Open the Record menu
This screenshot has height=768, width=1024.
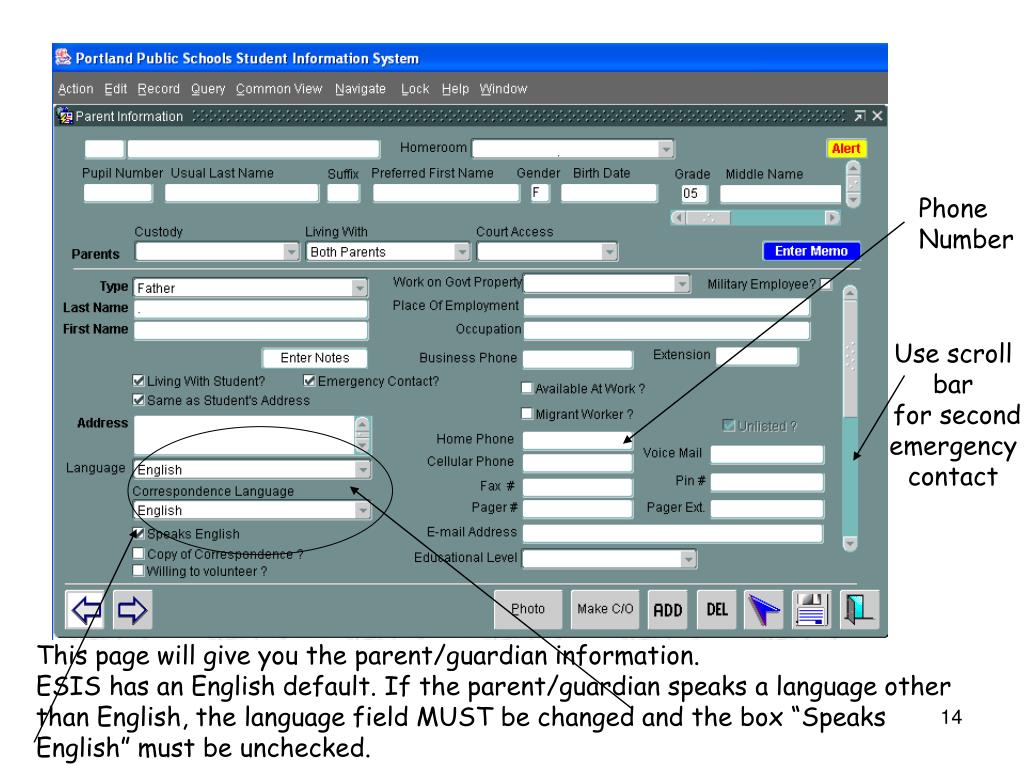pos(159,89)
